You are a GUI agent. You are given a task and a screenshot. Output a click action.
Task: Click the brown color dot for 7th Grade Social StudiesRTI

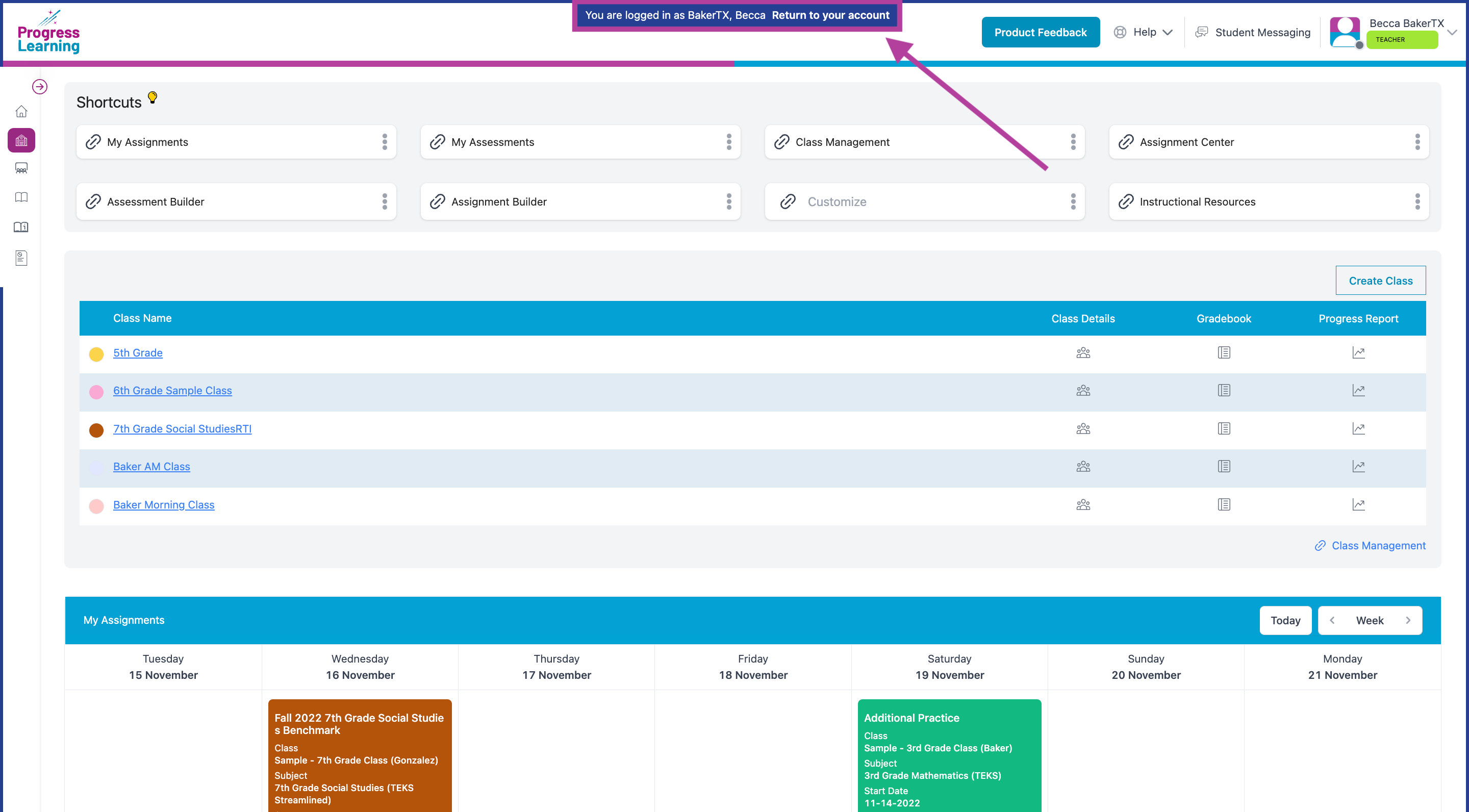96,430
